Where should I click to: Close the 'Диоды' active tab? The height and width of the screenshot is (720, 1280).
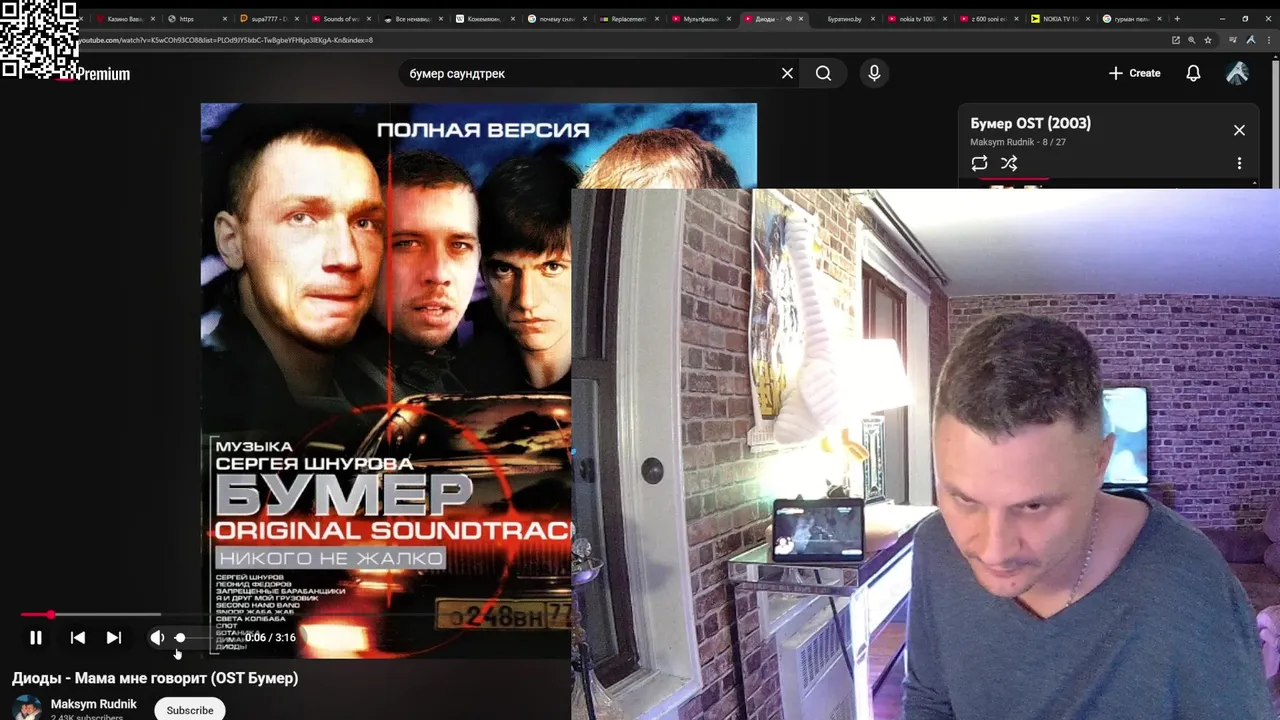coord(801,19)
